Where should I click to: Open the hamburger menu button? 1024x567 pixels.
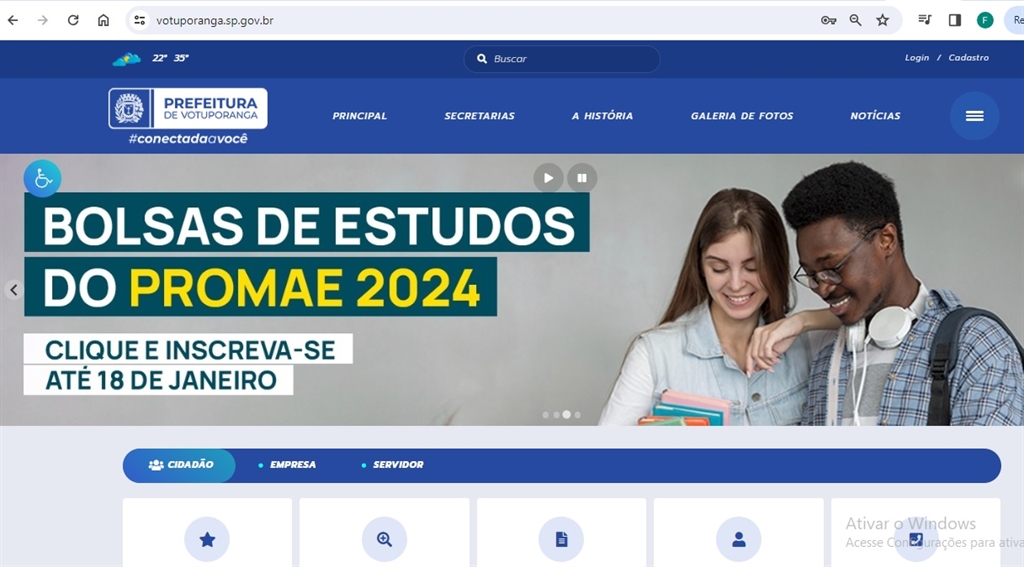974,116
